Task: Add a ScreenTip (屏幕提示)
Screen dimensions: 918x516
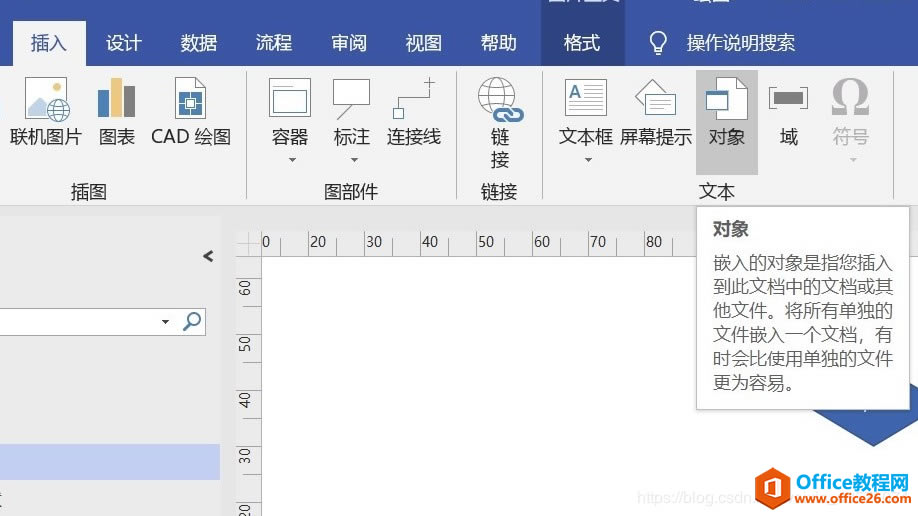Action: [x=656, y=112]
